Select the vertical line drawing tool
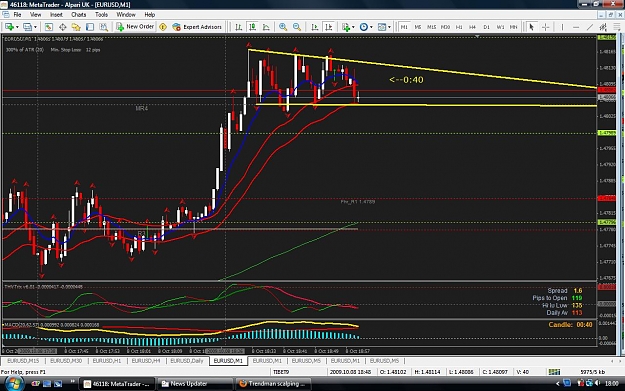 click(x=562, y=27)
